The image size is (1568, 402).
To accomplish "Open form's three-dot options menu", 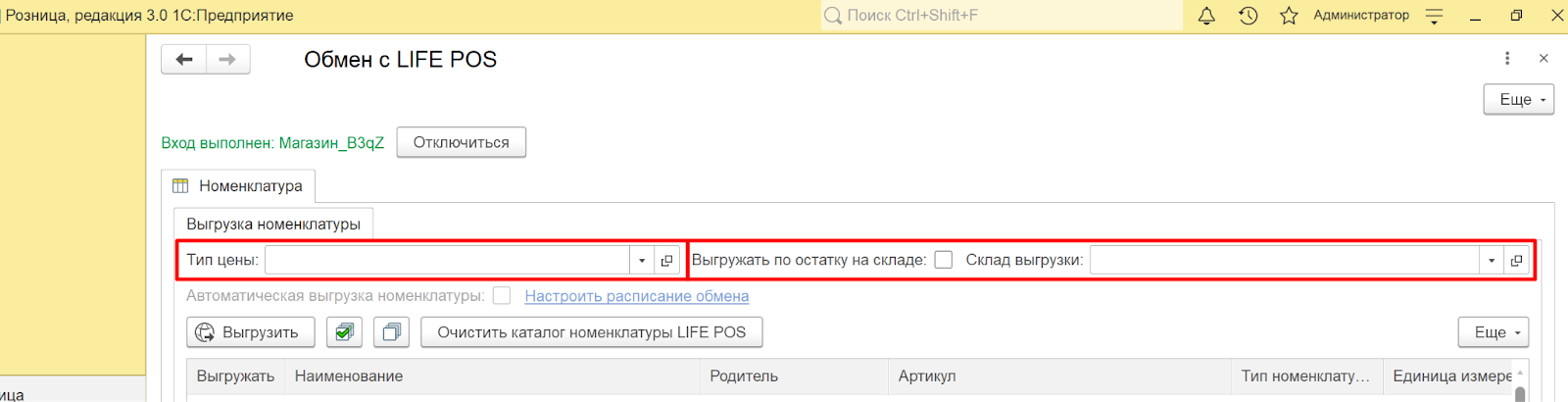I will [x=1507, y=59].
